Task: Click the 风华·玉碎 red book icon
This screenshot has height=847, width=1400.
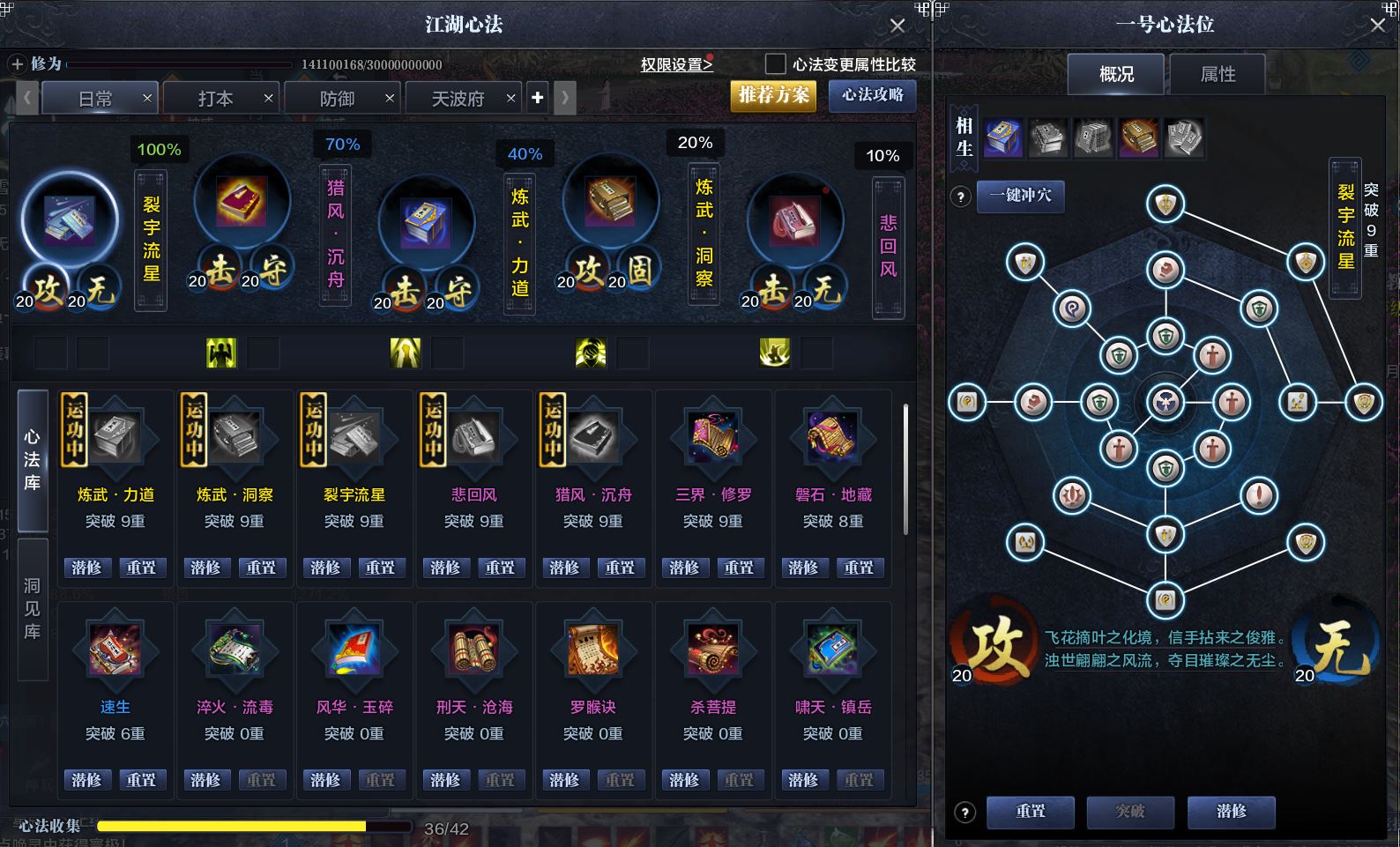Action: coord(354,650)
